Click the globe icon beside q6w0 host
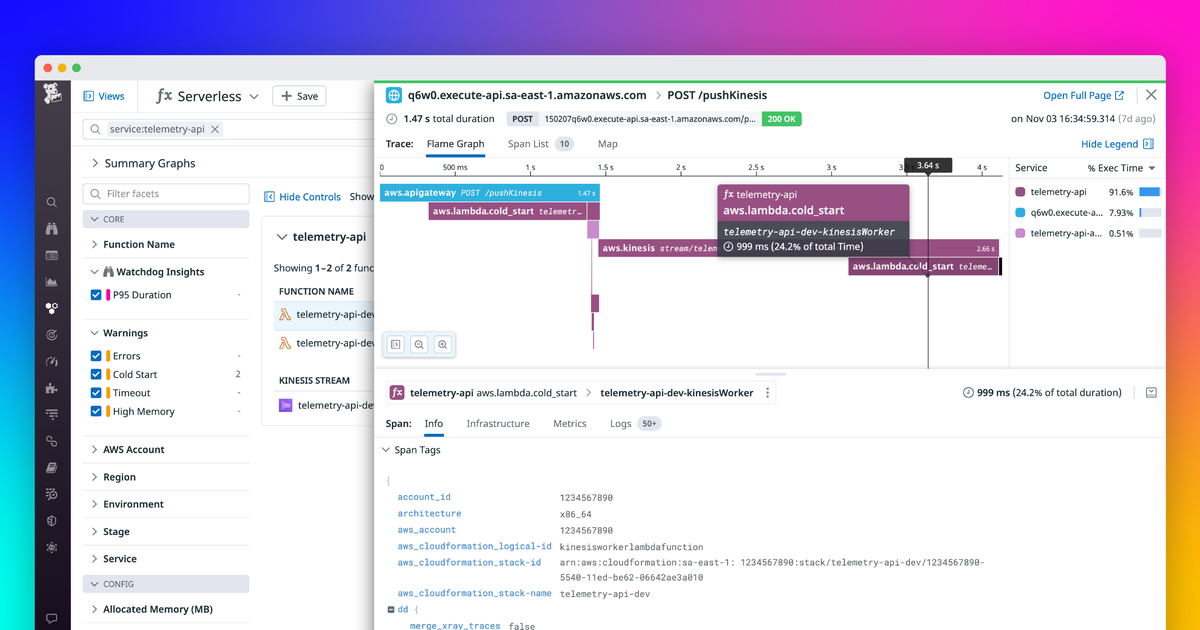This screenshot has width=1200, height=630. pos(393,95)
